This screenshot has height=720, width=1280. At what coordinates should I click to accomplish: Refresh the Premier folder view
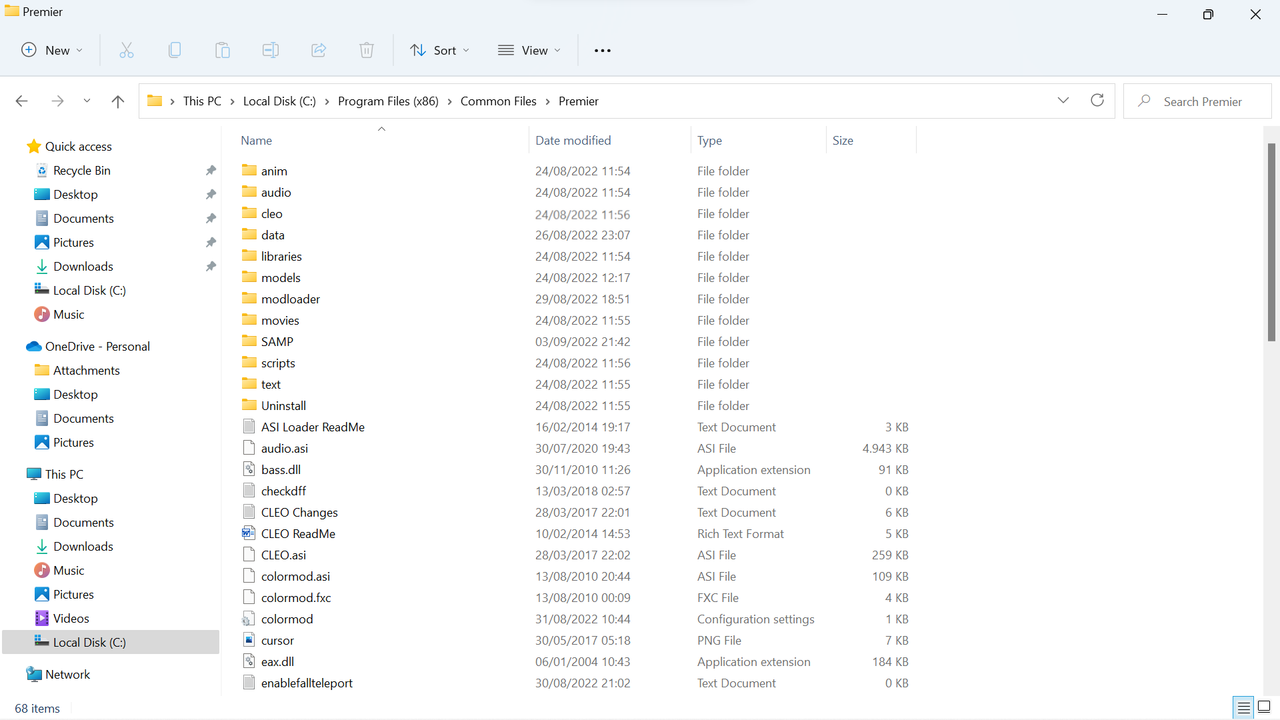tap(1097, 101)
